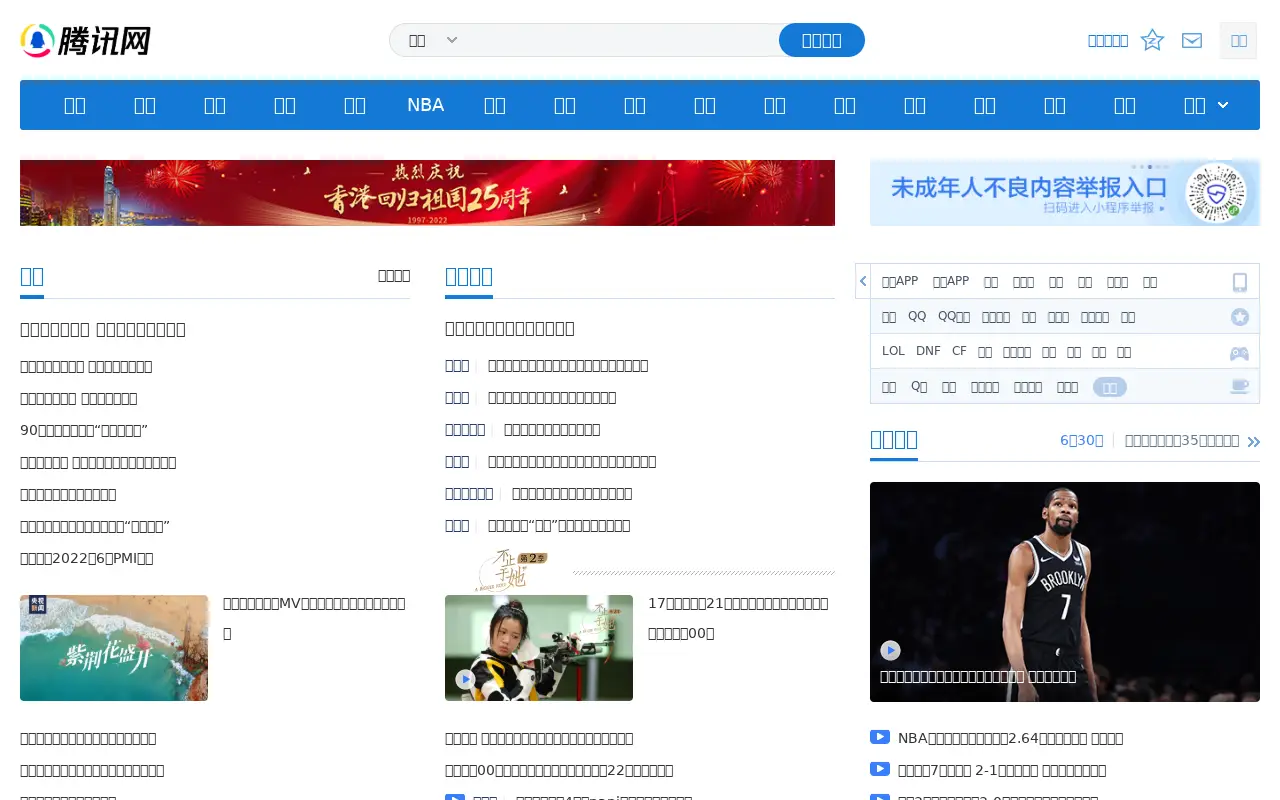1280x800 pixels.
Task: Click the double chevron beside the 35 headline
Action: tap(1254, 441)
